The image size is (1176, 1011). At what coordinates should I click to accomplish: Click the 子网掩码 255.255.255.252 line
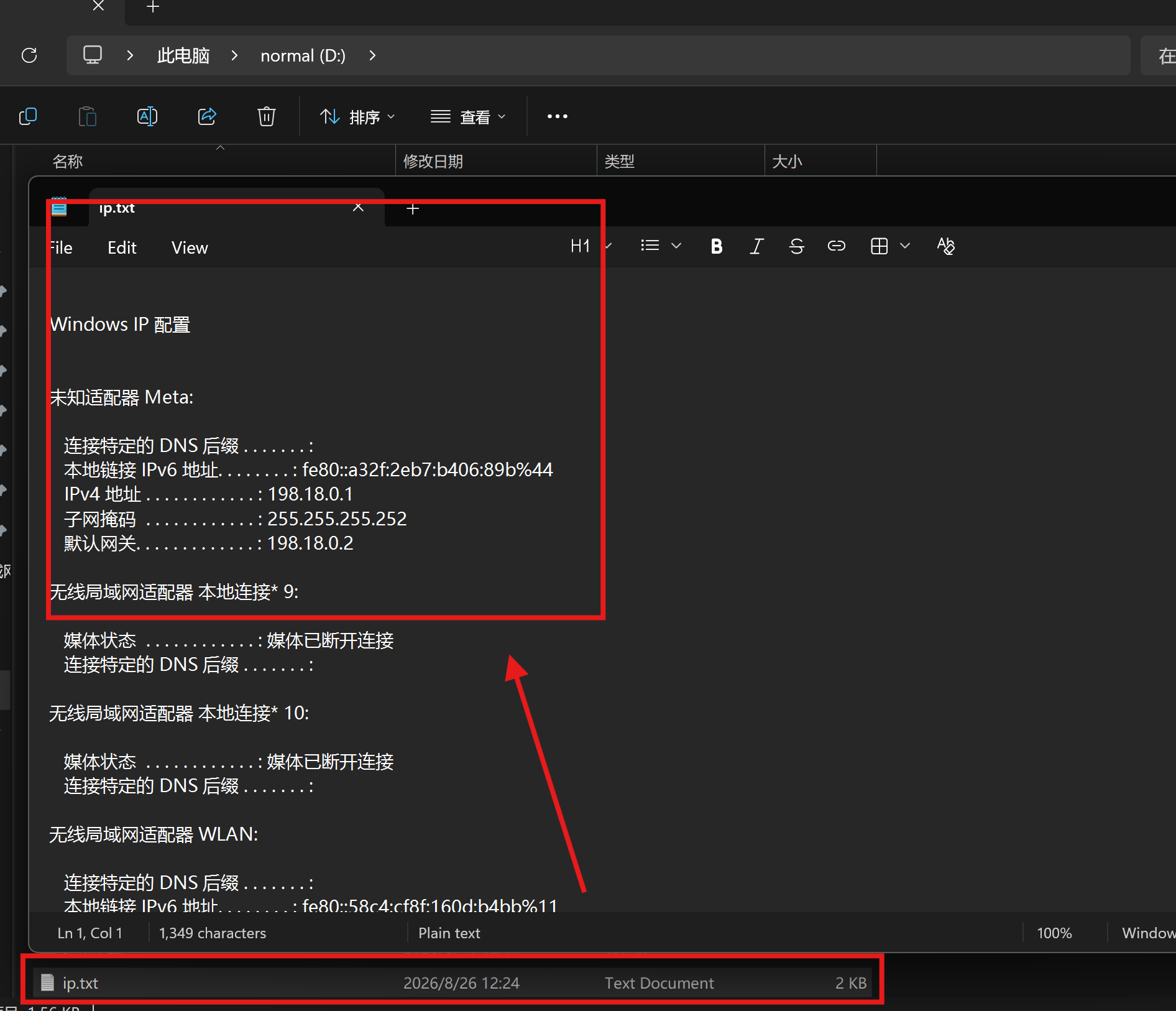point(235,519)
